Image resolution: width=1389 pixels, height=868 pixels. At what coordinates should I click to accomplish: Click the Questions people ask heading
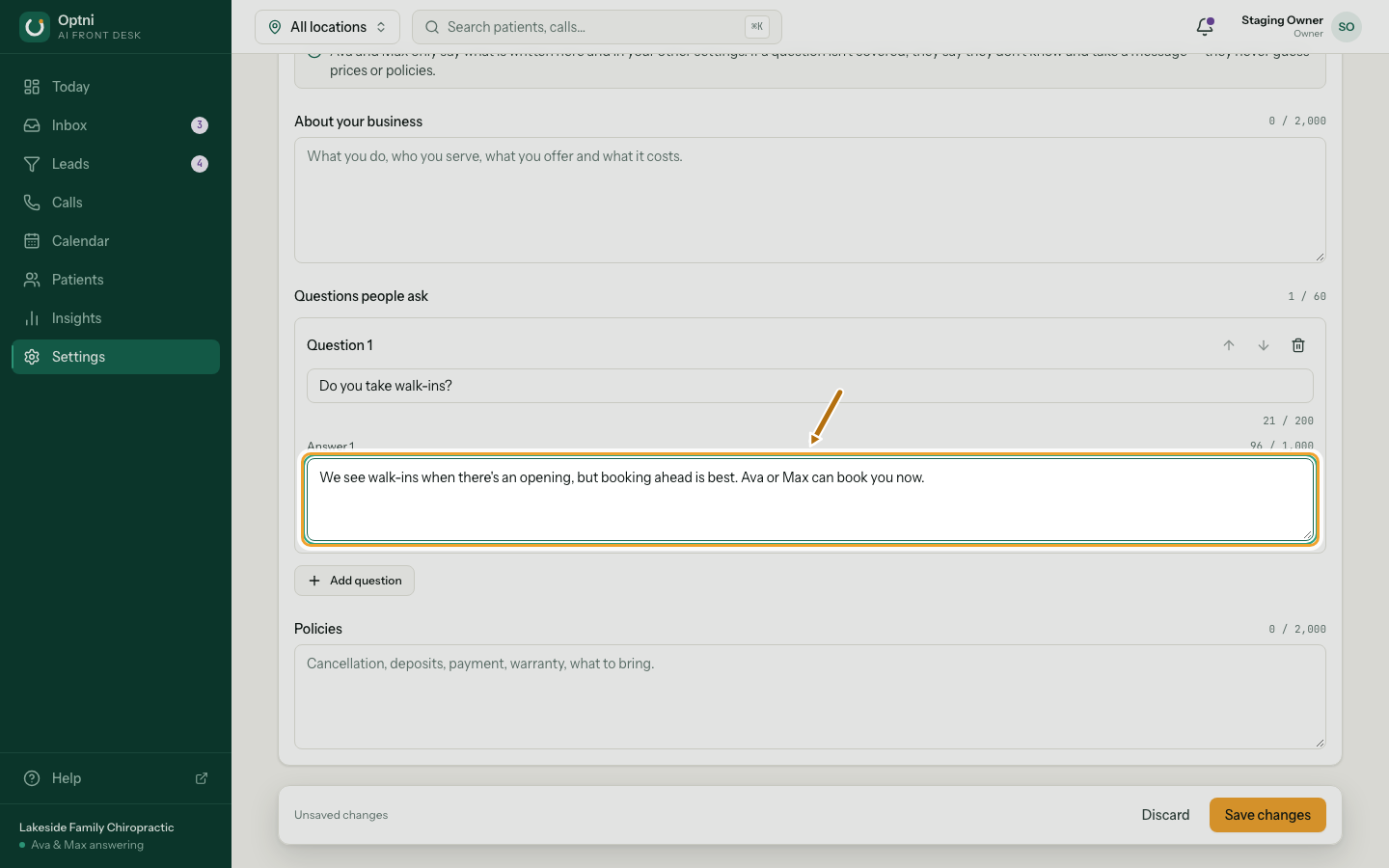tap(361, 296)
